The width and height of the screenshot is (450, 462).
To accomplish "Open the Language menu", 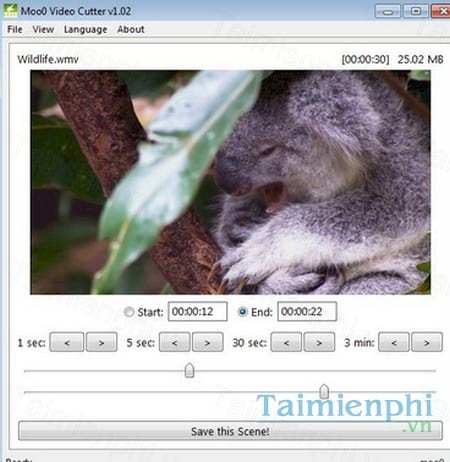I will [x=85, y=29].
